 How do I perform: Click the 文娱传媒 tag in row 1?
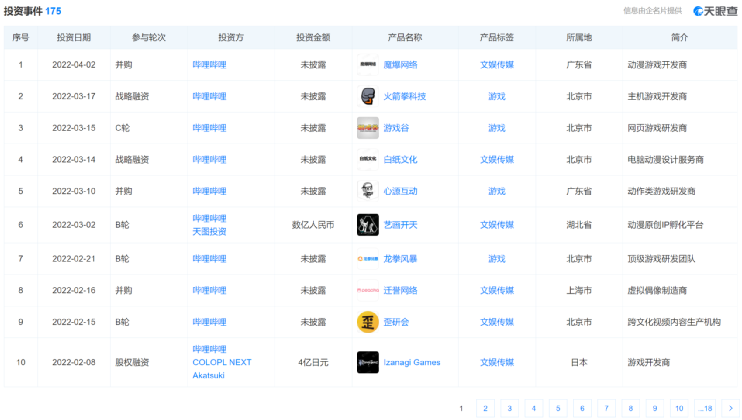point(496,64)
